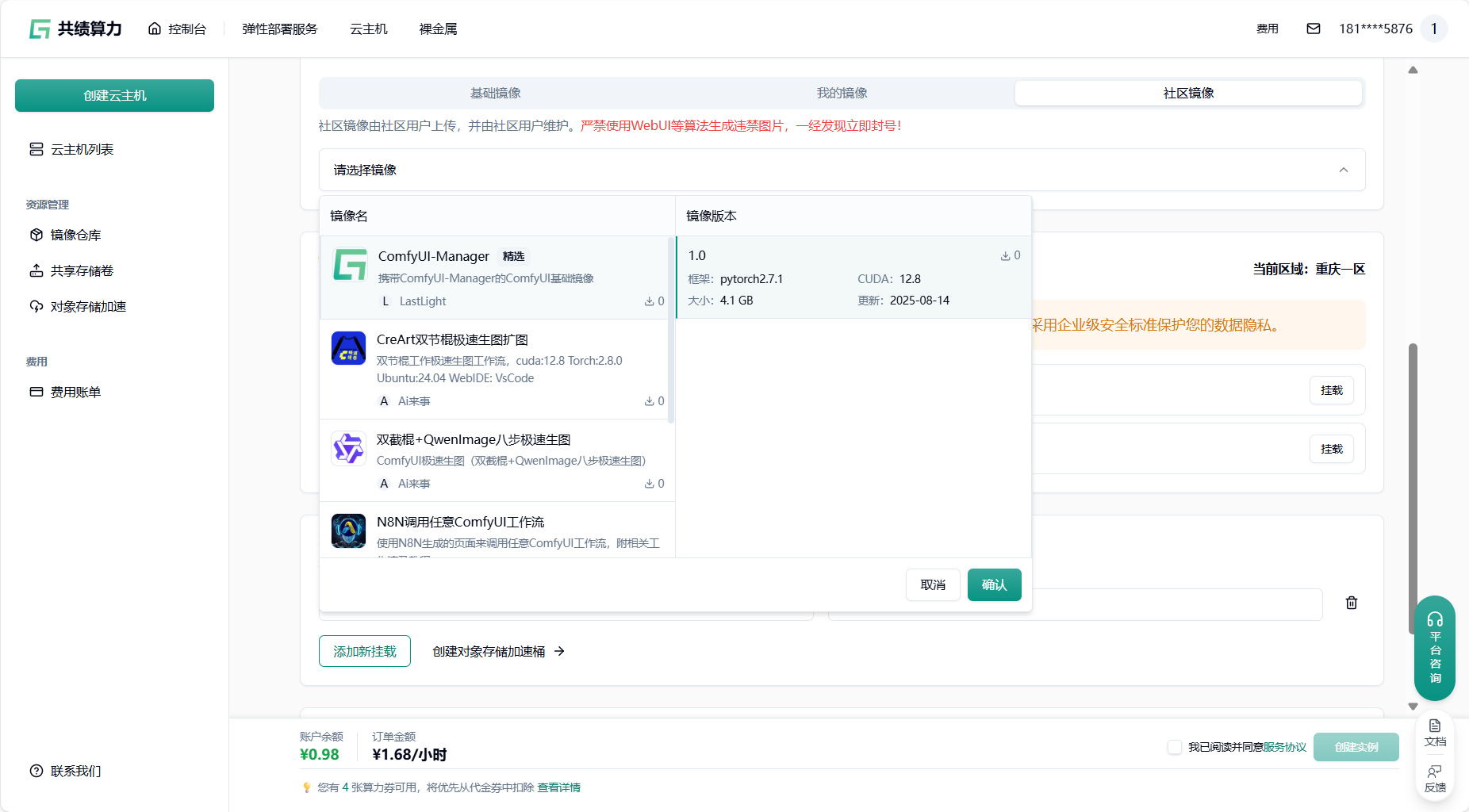
Task: Select the 社区镜像 tab
Action: point(1188,93)
